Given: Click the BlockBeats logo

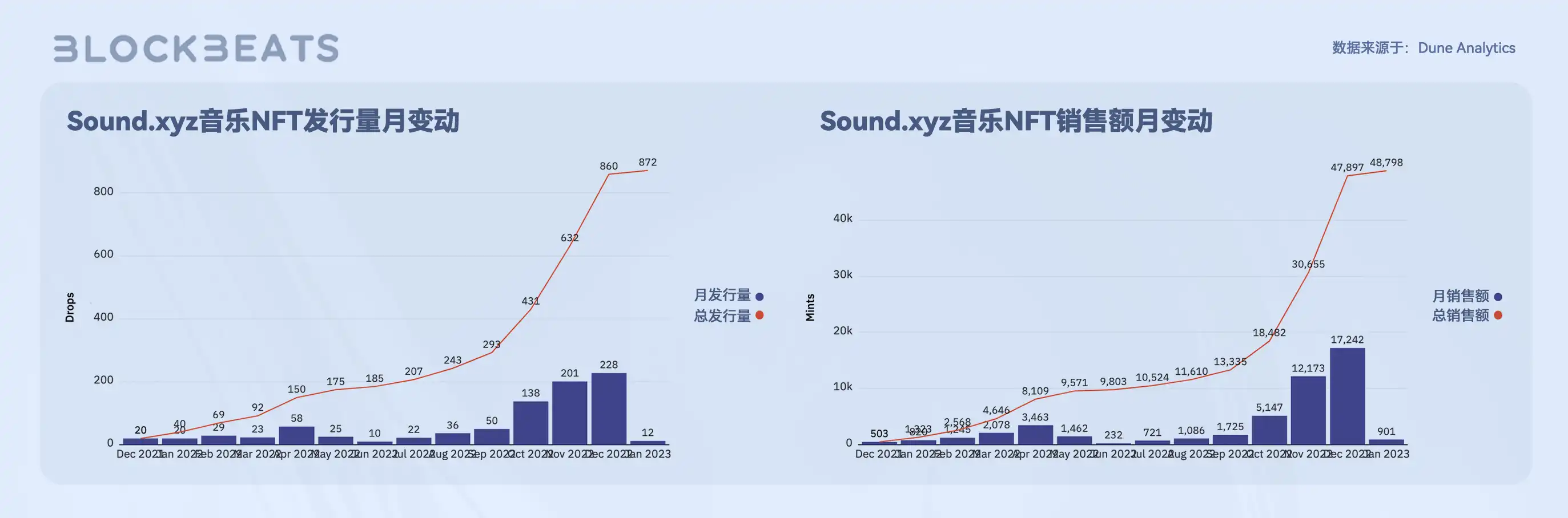Looking at the screenshot, I should pyautogui.click(x=195, y=48).
